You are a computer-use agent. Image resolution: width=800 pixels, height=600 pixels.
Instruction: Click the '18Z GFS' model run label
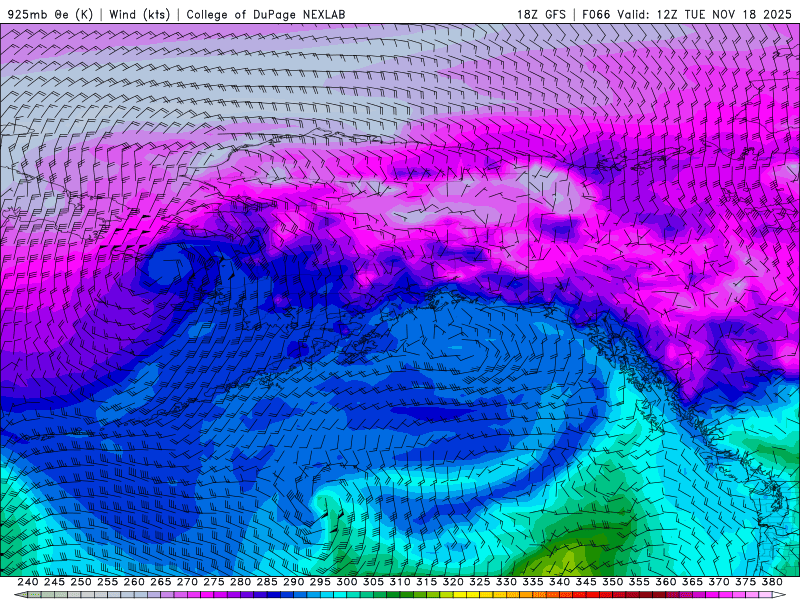pos(541,14)
